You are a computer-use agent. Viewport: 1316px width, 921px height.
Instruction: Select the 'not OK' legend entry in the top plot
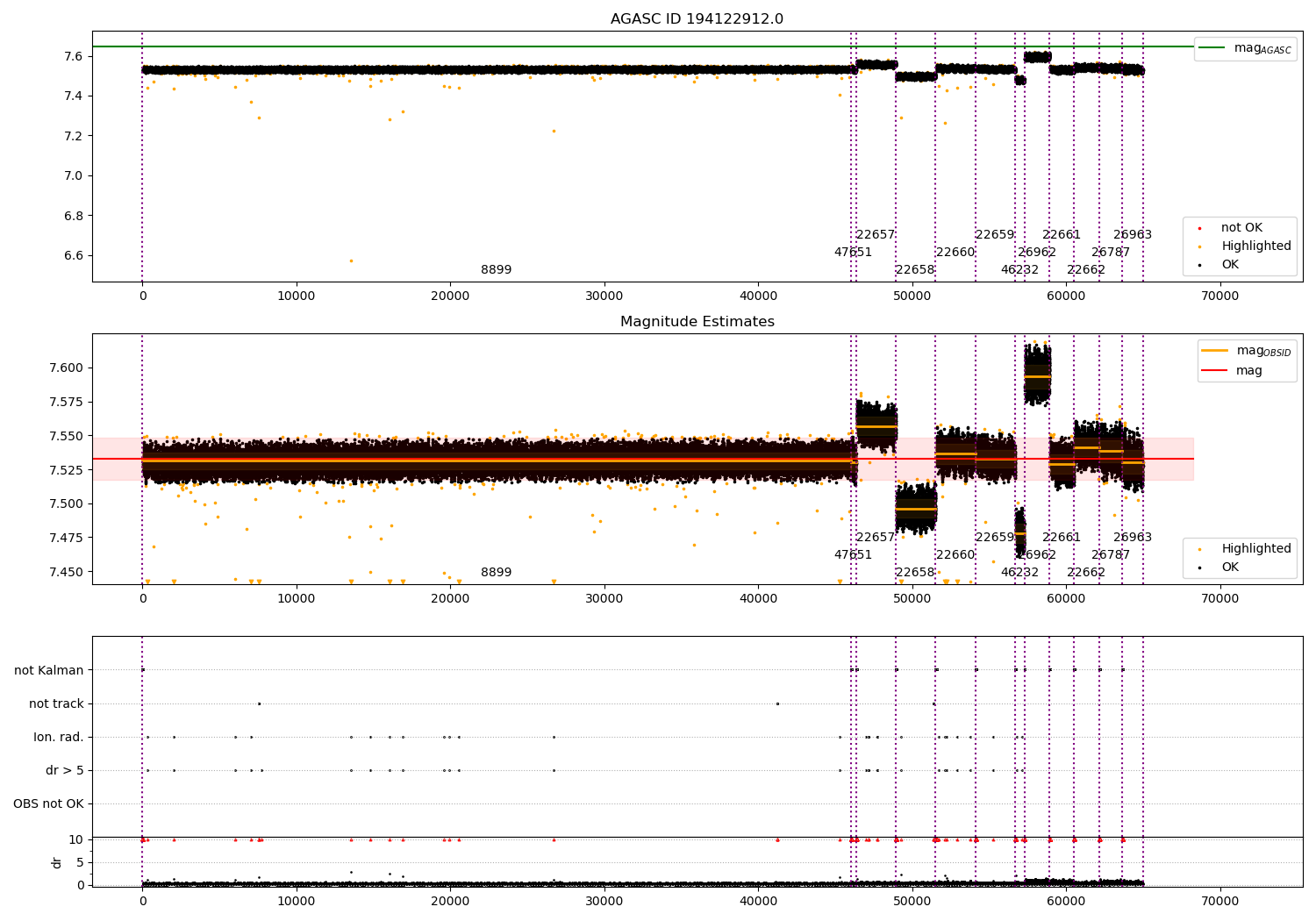coord(1241,228)
